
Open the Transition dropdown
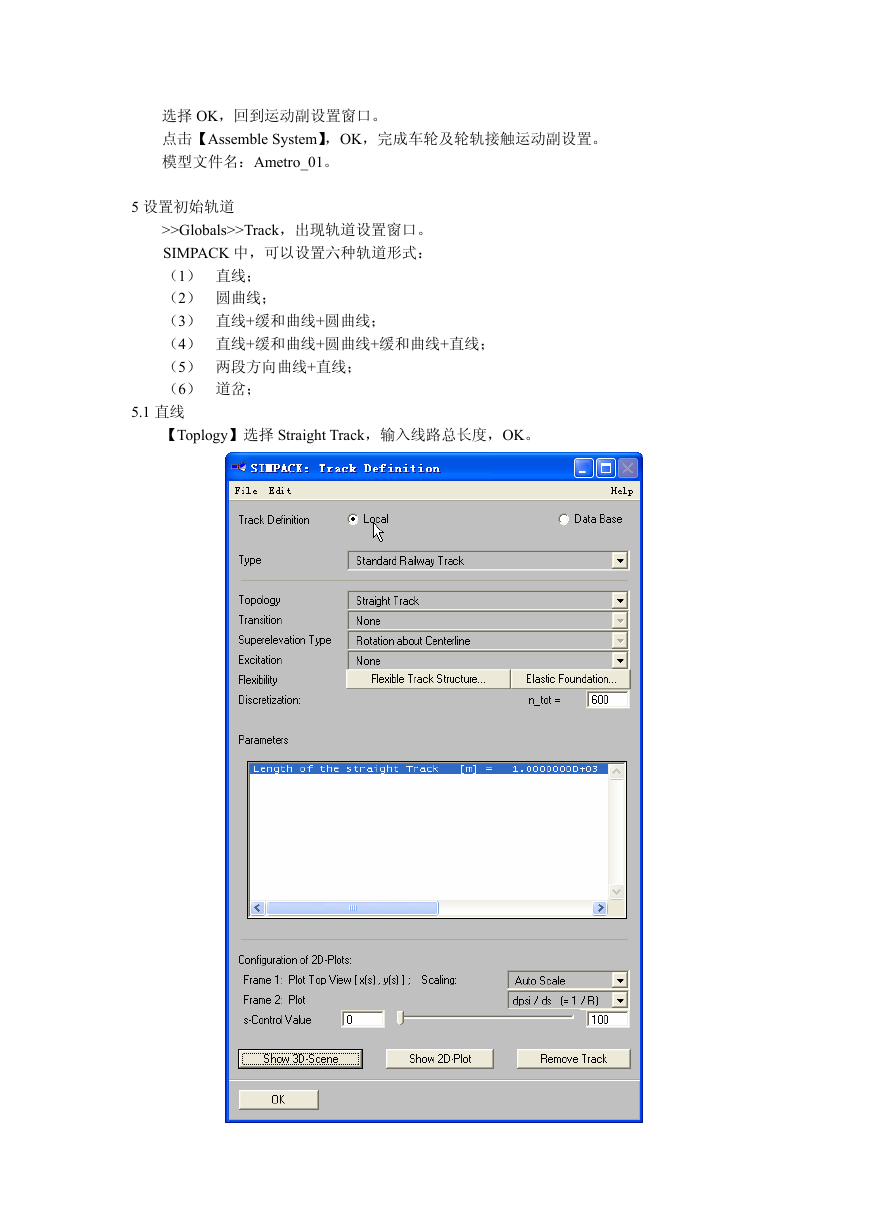click(x=488, y=621)
